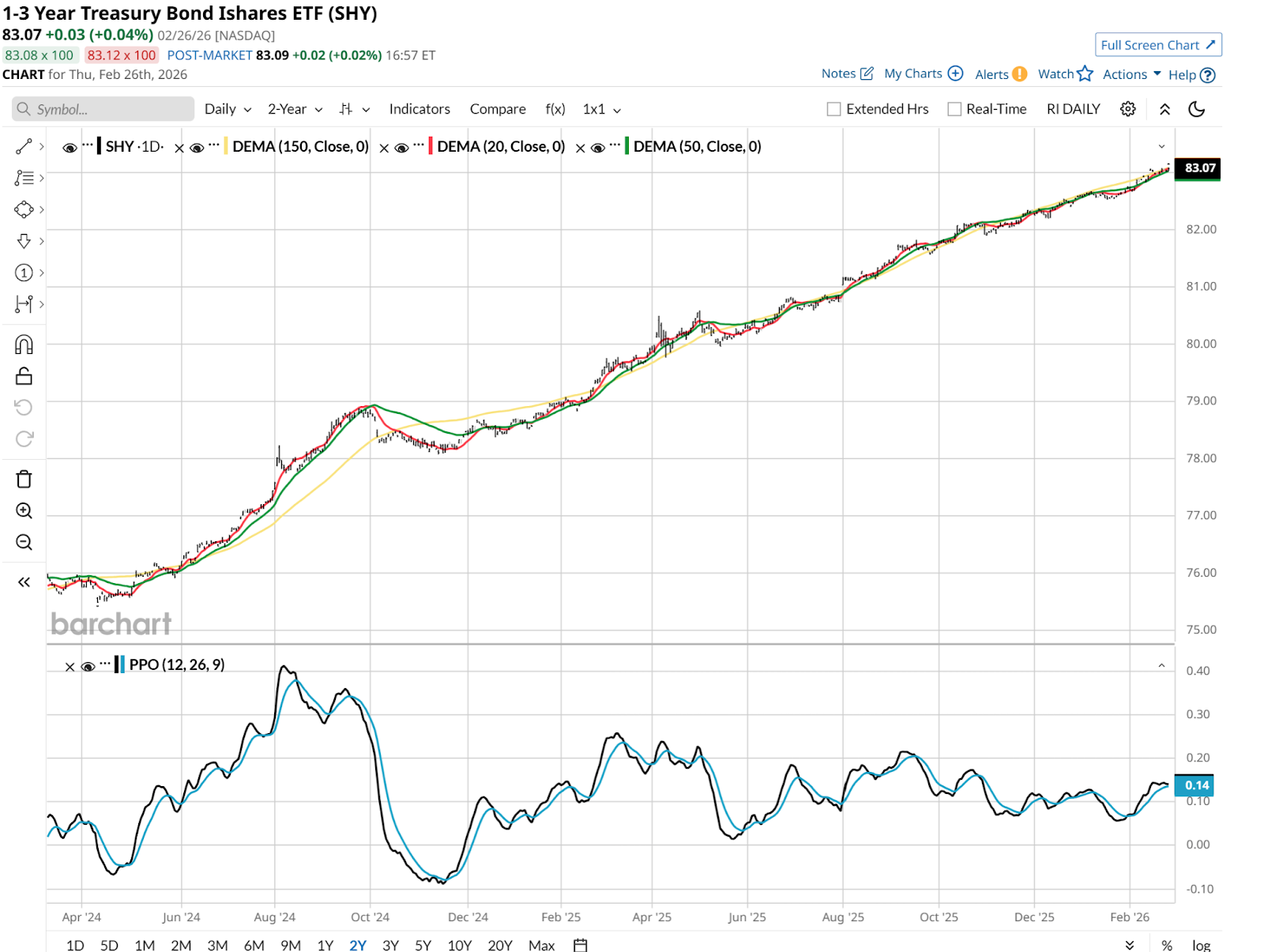This screenshot has height=952, width=1264.
Task: Add SHY to Watchlist star
Action: click(1066, 73)
